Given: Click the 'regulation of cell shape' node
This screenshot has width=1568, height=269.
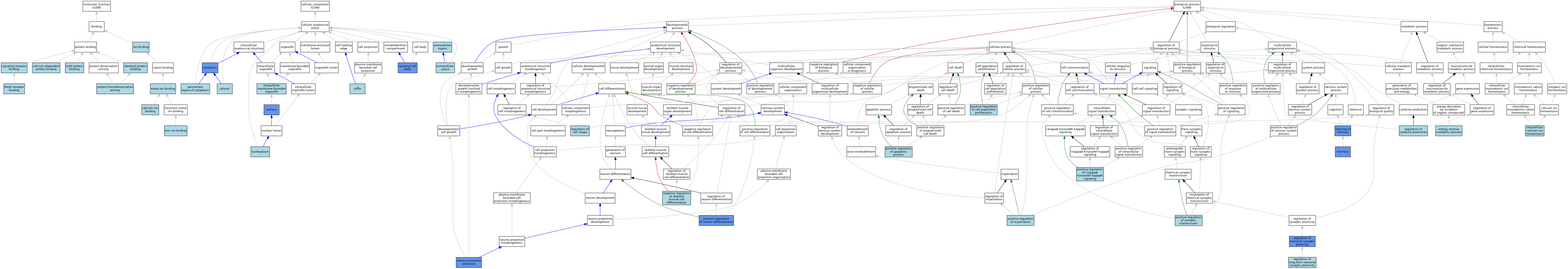Looking at the screenshot, I should 580,131.
